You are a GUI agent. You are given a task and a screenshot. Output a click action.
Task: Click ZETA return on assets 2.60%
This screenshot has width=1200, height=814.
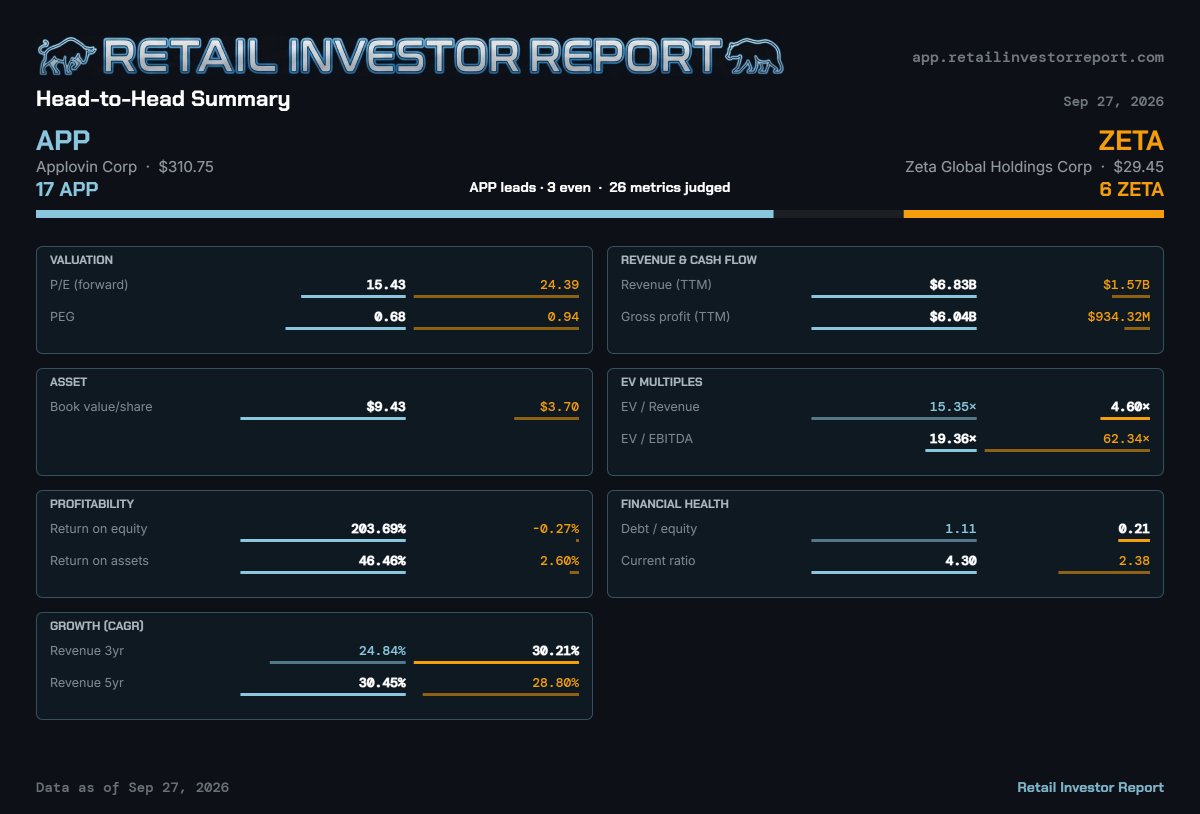(559, 561)
